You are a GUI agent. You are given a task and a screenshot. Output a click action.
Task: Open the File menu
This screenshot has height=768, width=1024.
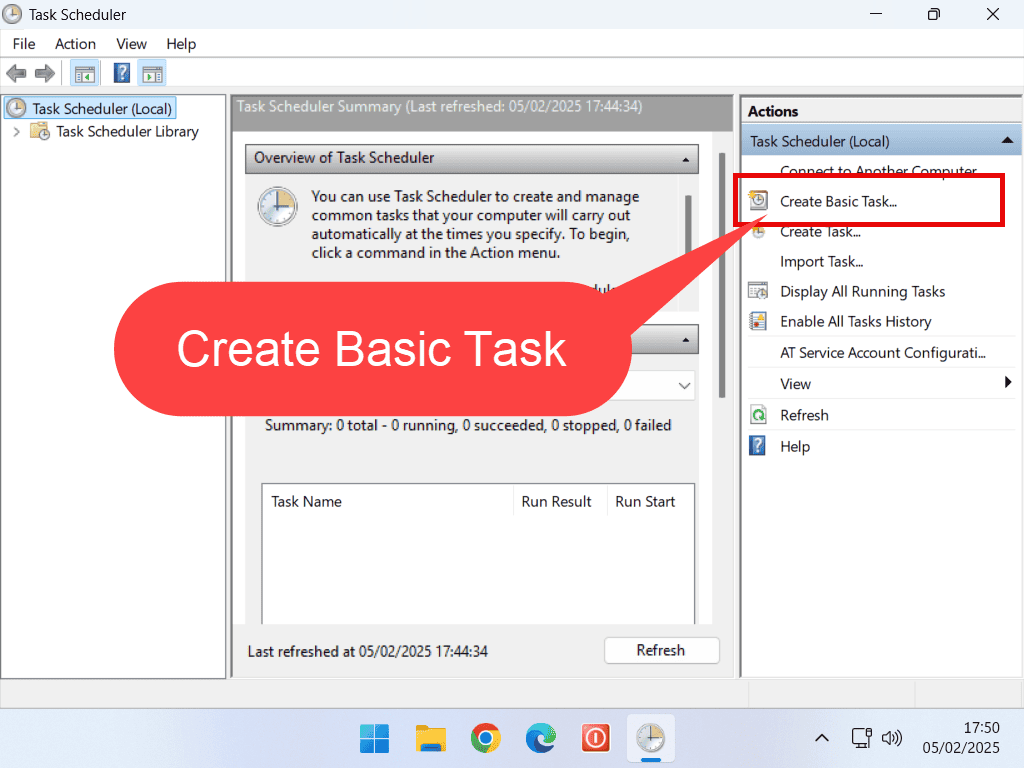click(23, 44)
